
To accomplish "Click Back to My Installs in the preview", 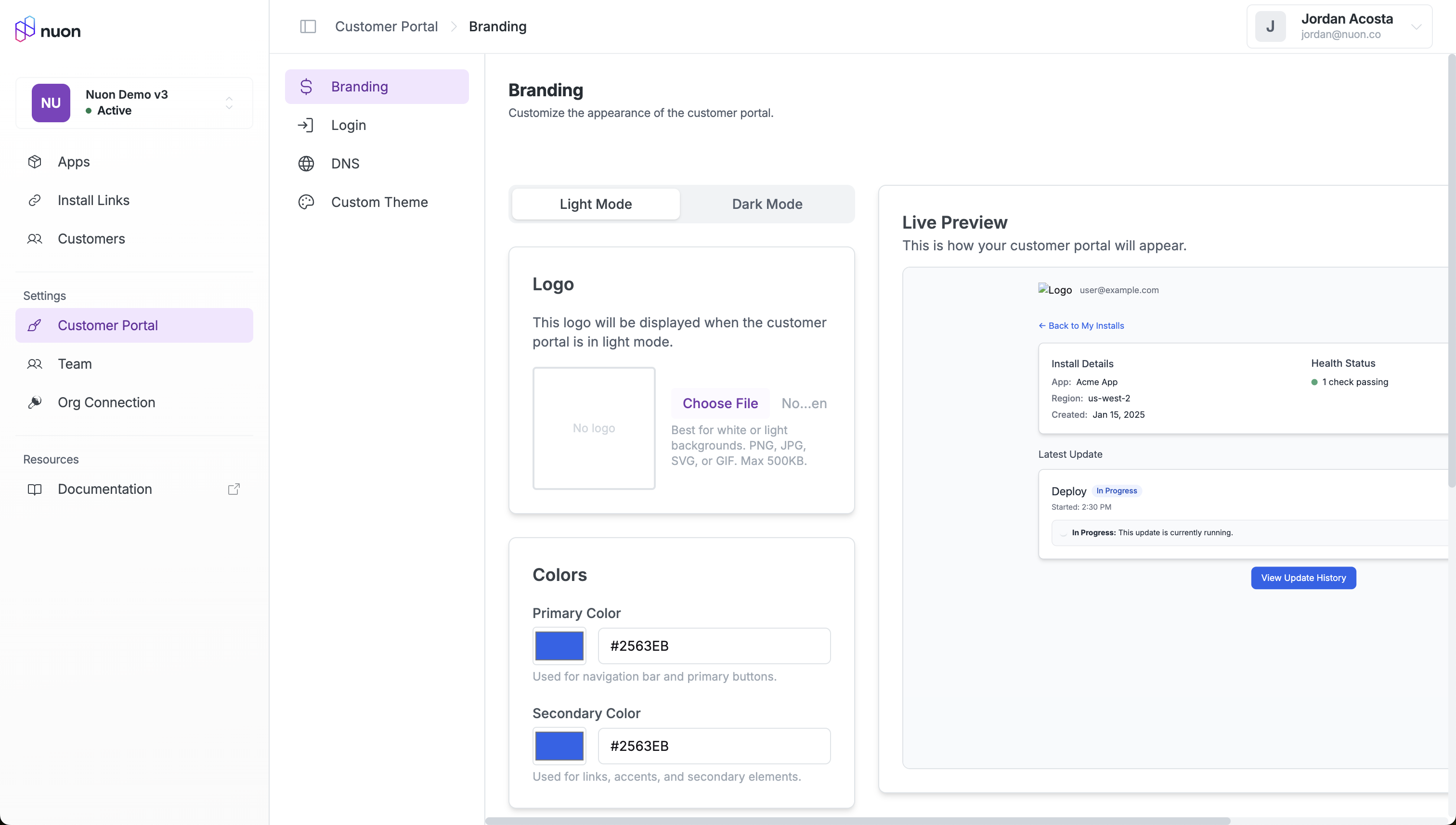I will [x=1081, y=325].
